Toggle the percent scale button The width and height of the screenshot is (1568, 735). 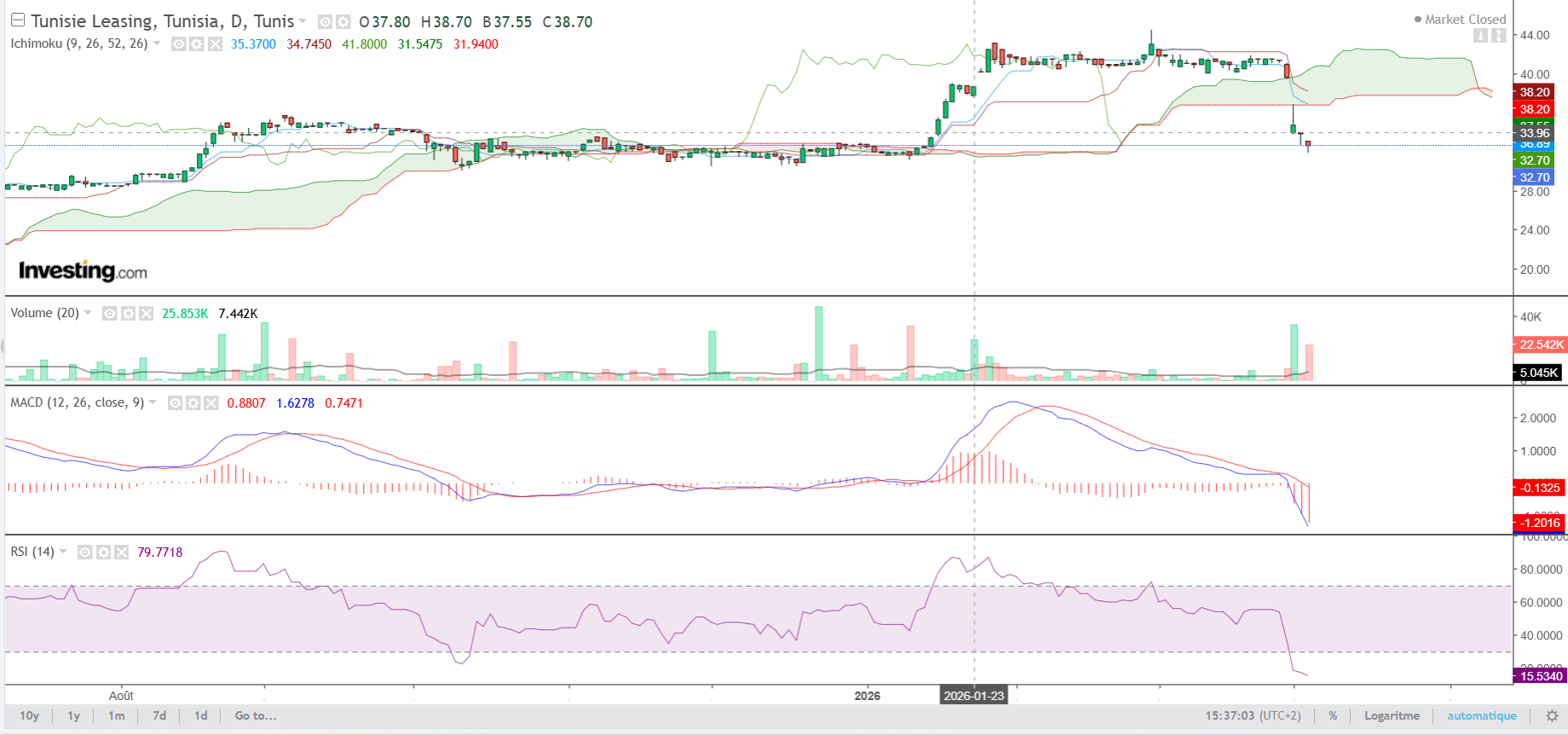click(1333, 716)
